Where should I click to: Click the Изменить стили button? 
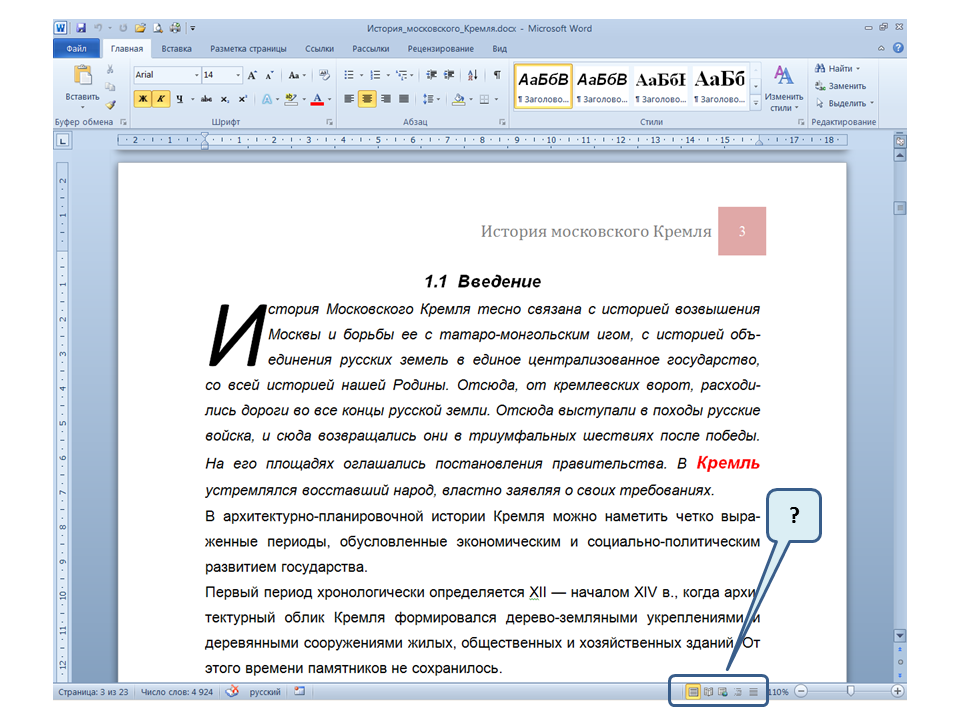[x=783, y=88]
